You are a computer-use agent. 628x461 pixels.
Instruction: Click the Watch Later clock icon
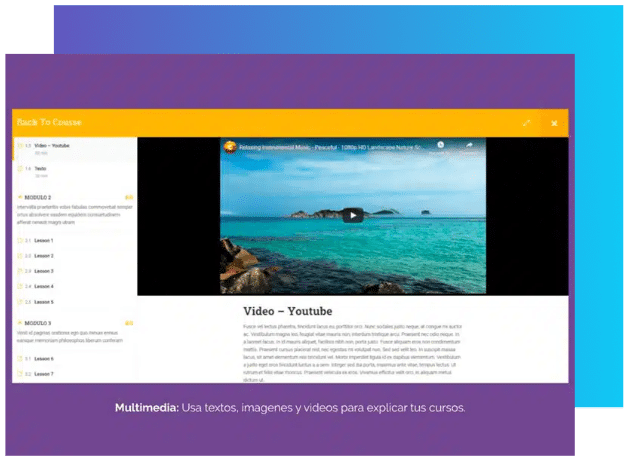[x=441, y=145]
